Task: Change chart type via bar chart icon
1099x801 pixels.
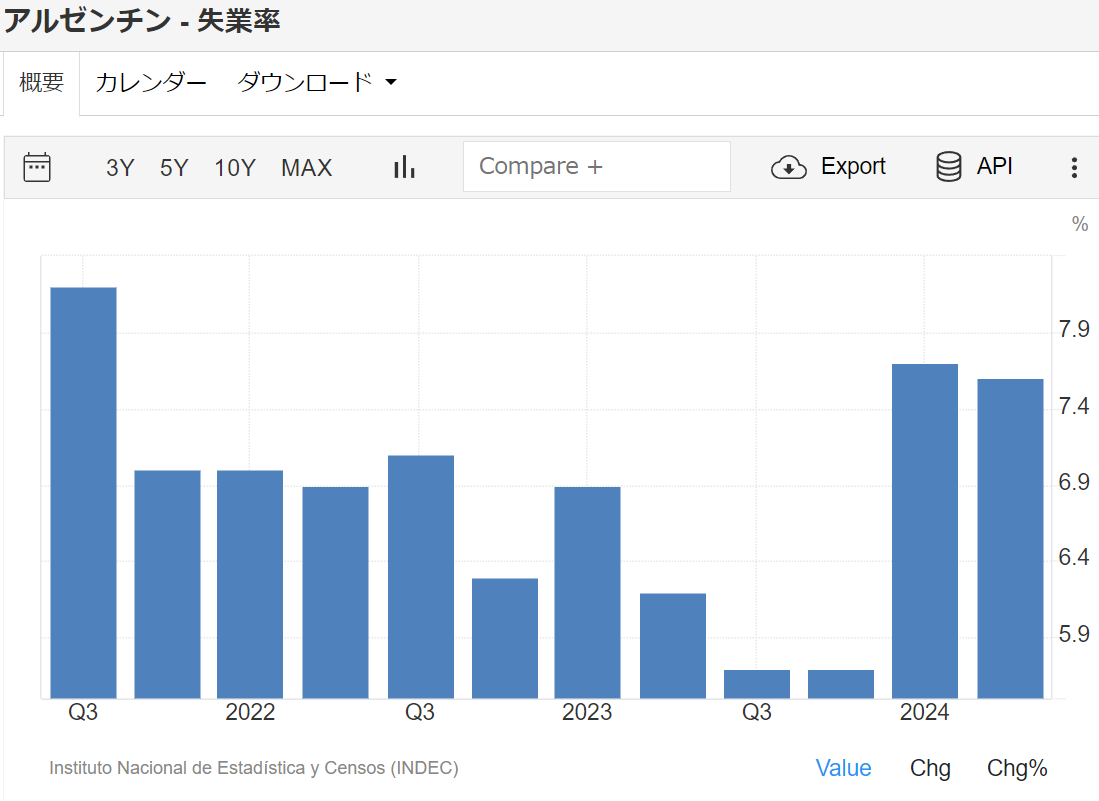Action: (x=404, y=167)
